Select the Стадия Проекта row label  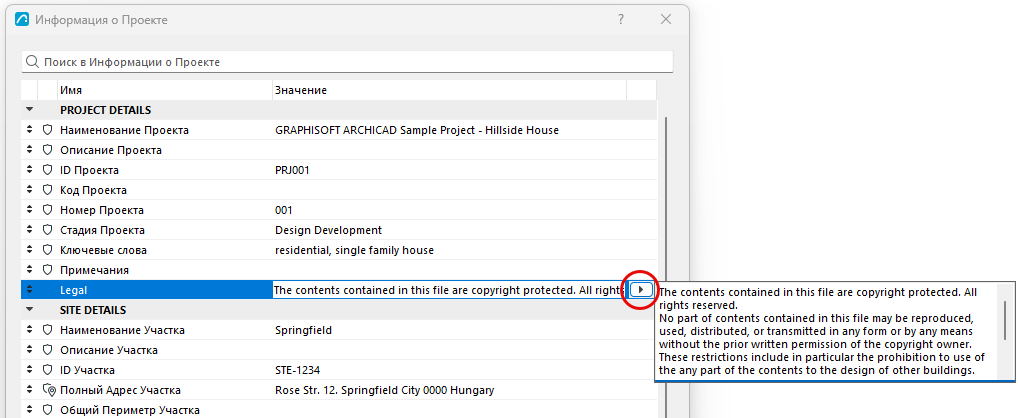(103, 230)
